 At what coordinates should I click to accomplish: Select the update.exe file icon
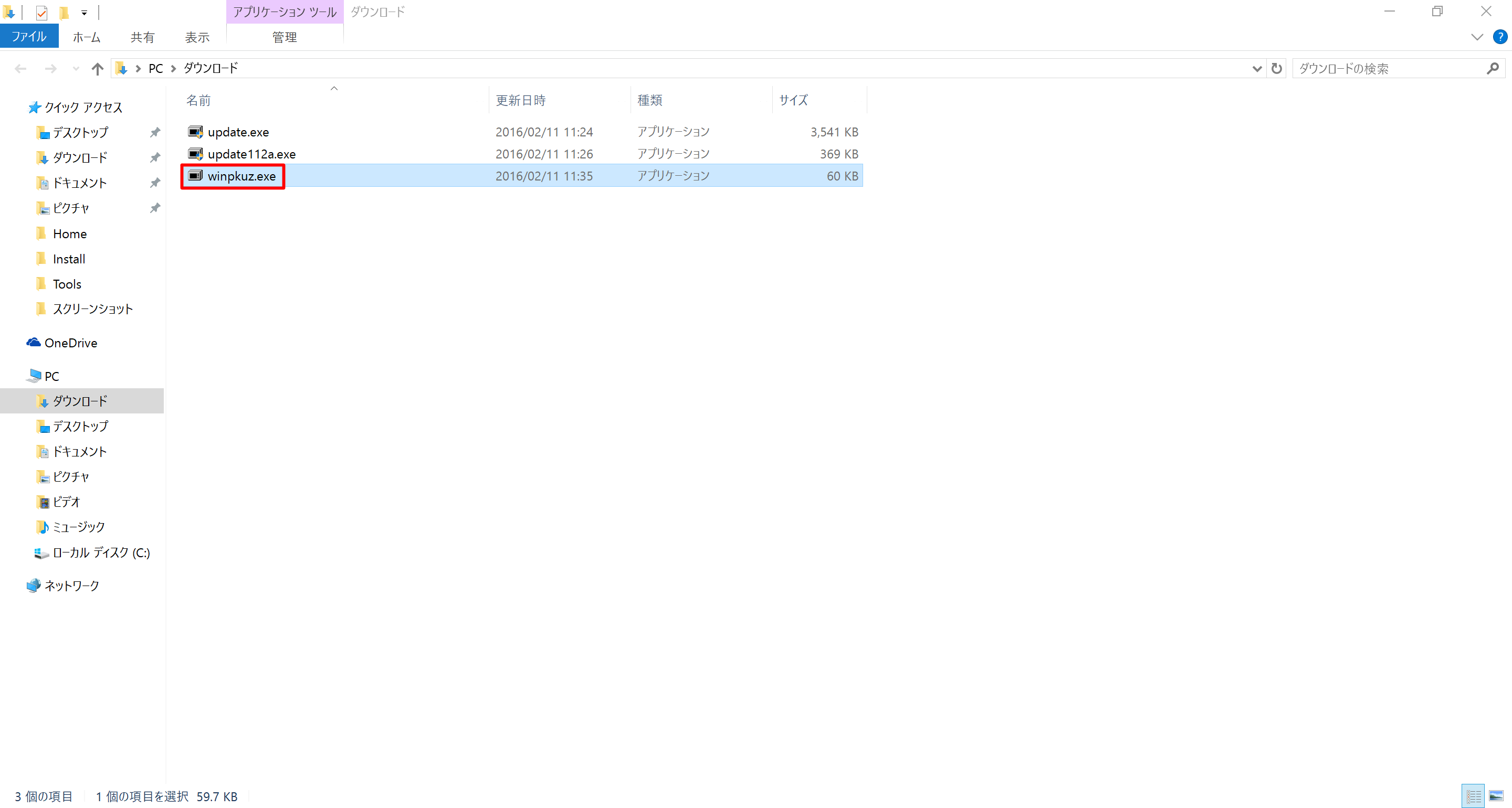(x=195, y=132)
